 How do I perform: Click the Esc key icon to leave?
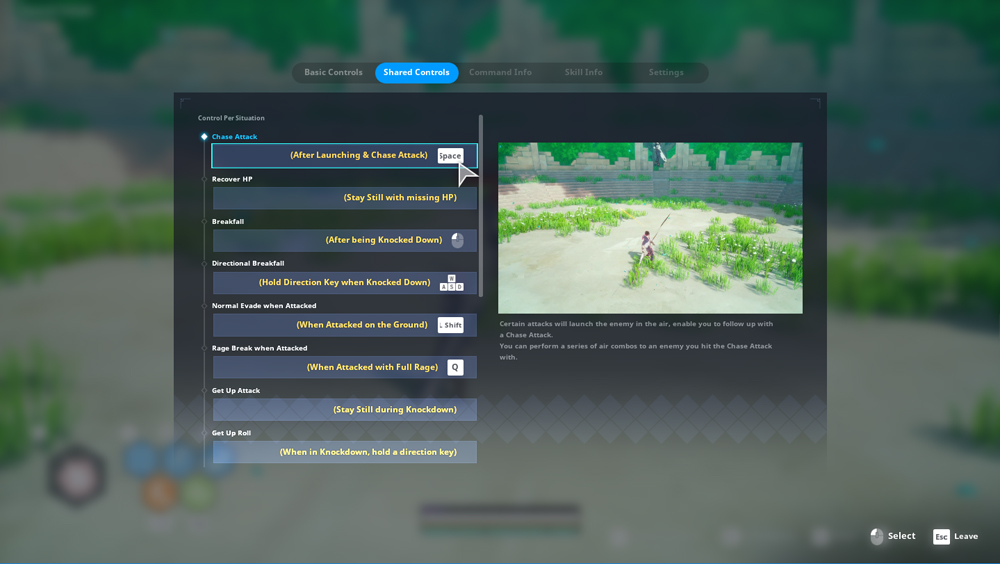click(941, 537)
